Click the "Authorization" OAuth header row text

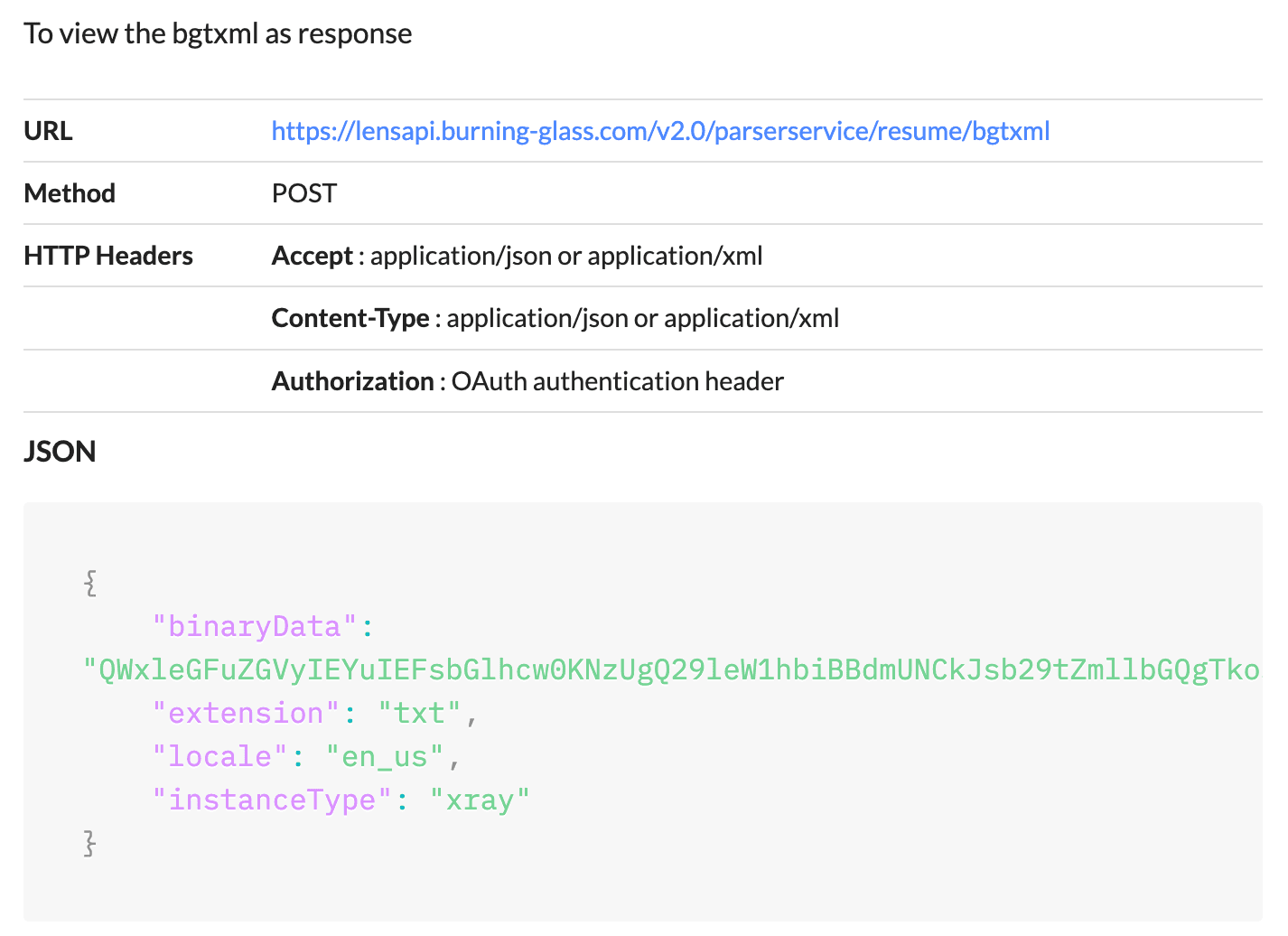tap(527, 381)
